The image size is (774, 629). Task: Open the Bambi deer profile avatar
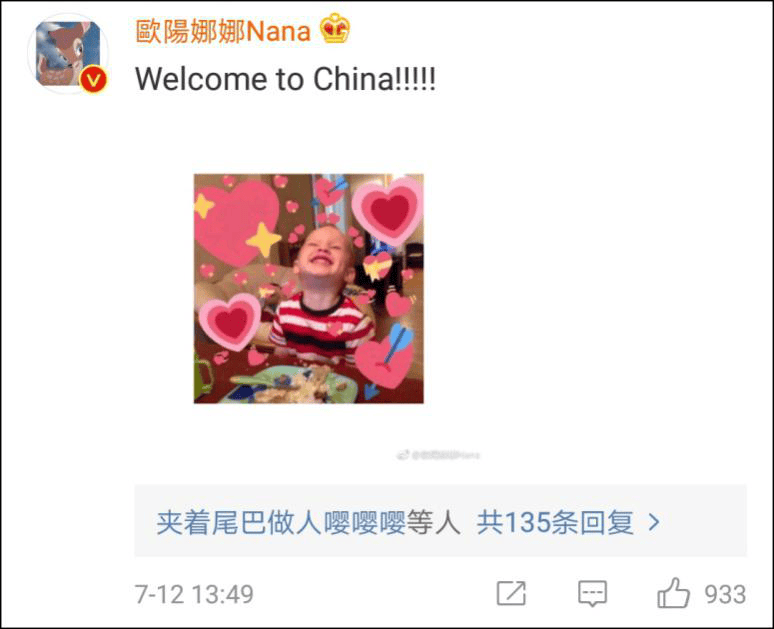(x=68, y=54)
